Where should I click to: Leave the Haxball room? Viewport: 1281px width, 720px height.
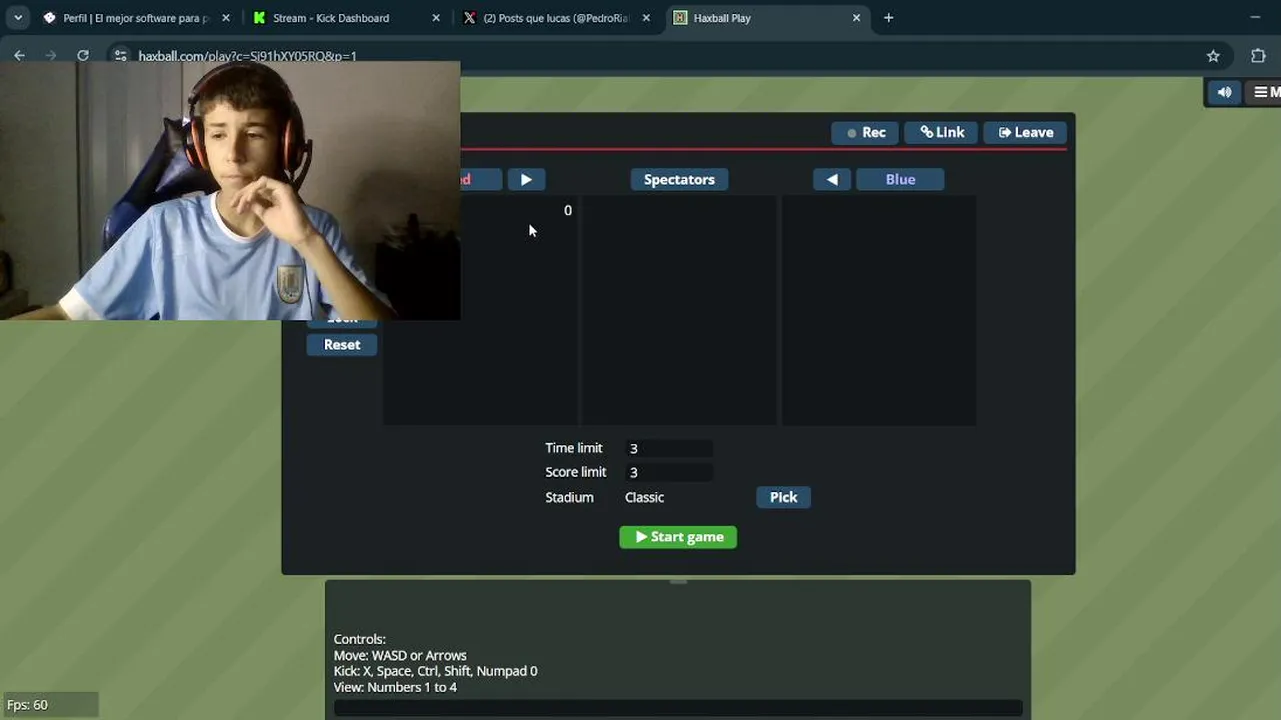(x=1025, y=132)
